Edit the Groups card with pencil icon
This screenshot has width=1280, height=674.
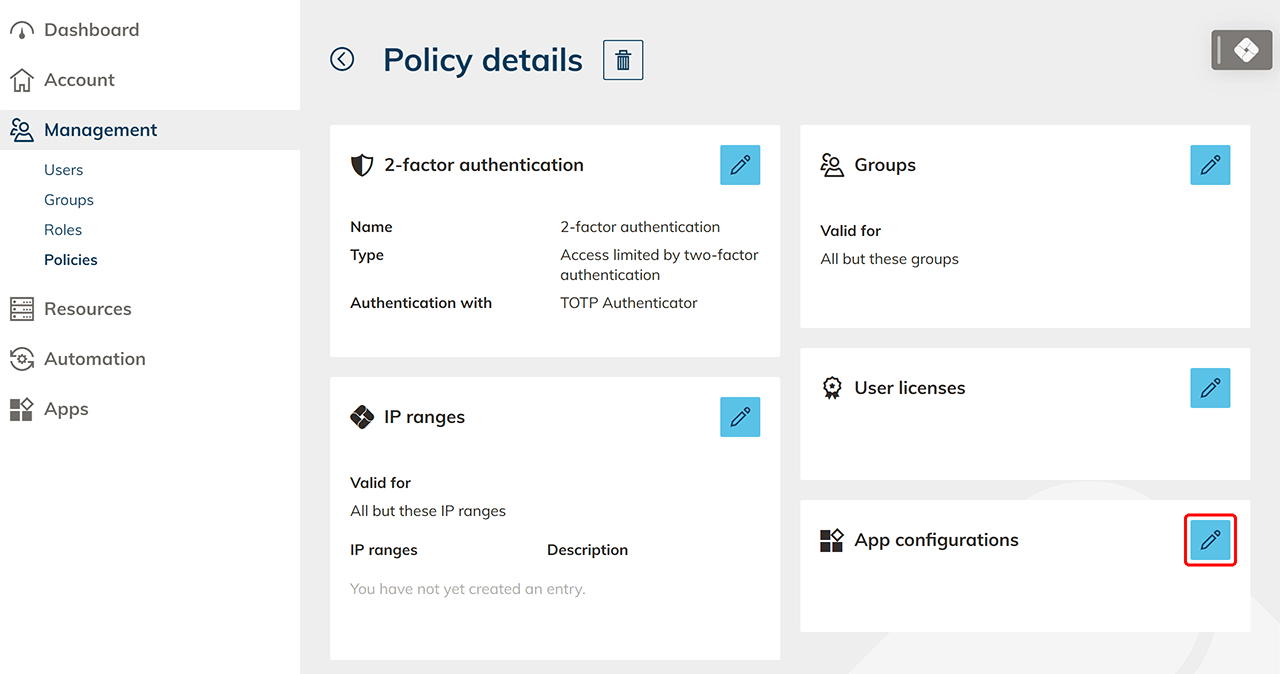point(1210,165)
